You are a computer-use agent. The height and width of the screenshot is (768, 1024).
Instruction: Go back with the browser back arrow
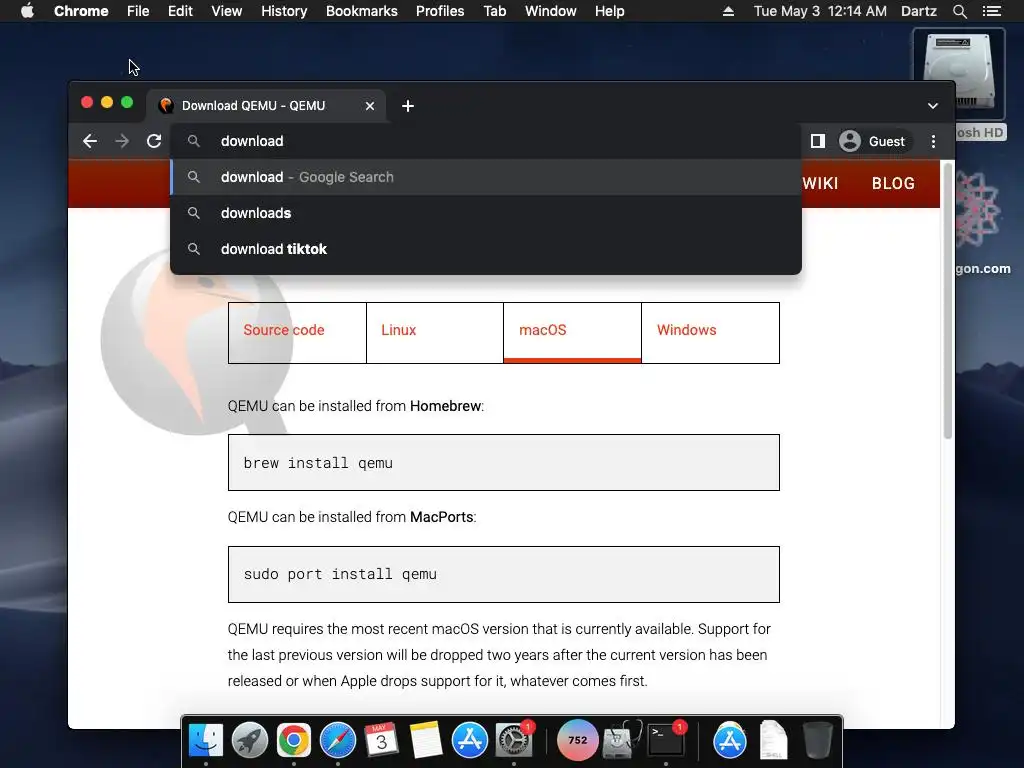coord(90,141)
